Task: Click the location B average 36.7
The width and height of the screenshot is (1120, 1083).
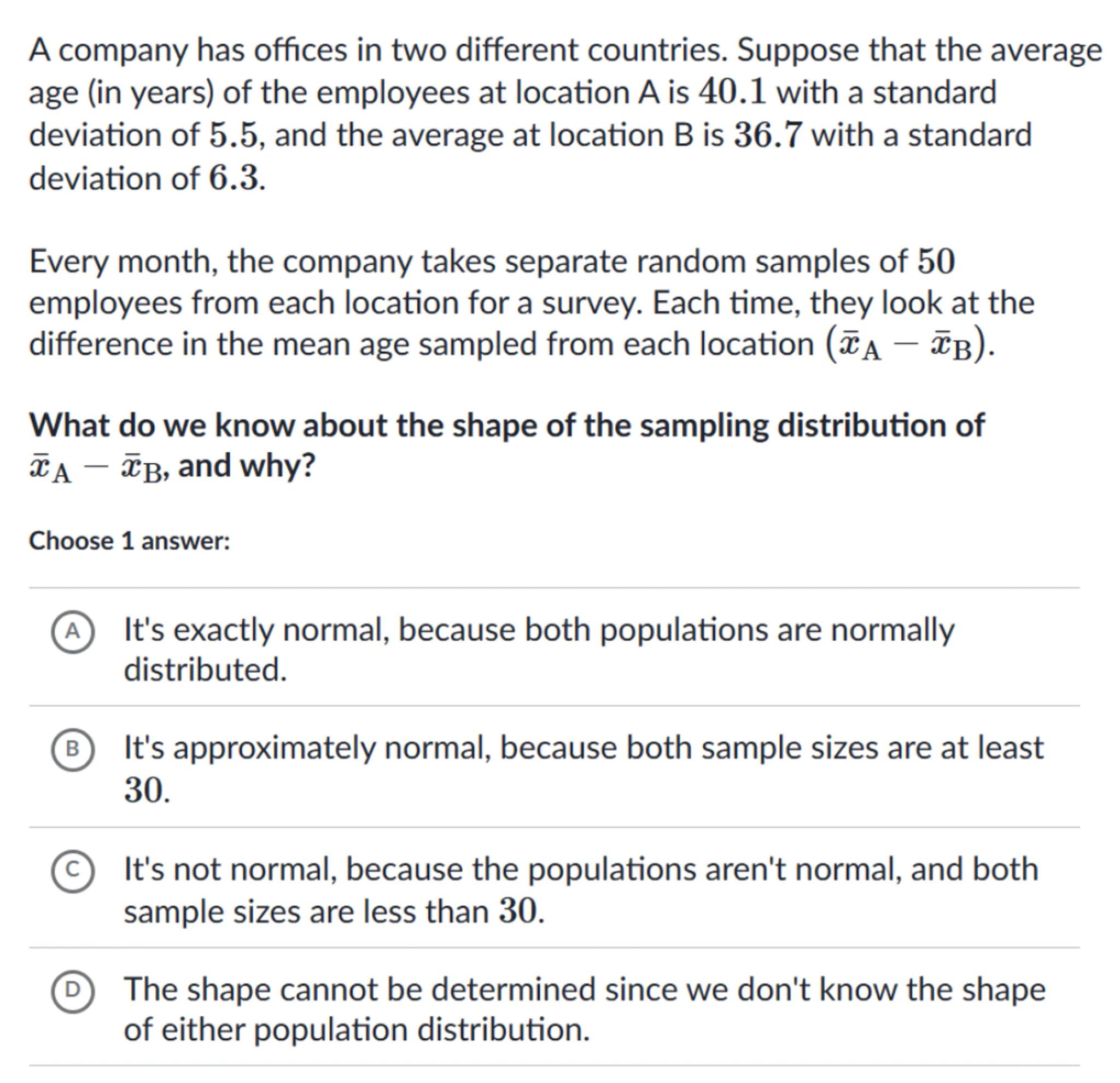Action: click(767, 136)
